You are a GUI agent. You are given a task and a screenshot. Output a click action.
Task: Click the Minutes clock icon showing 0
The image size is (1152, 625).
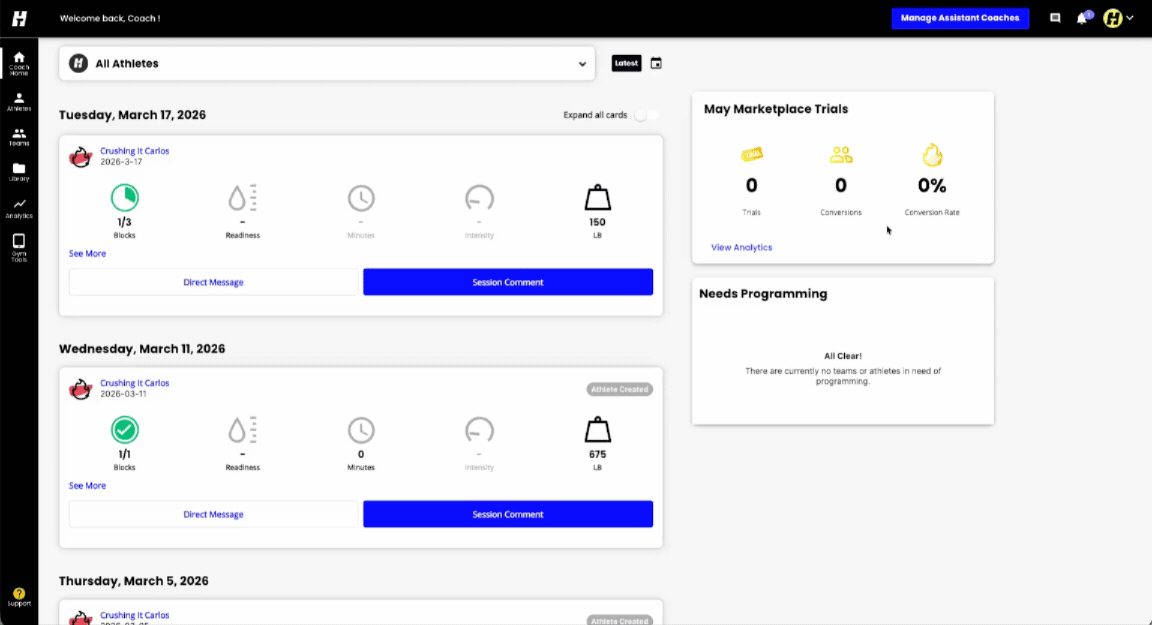point(361,430)
